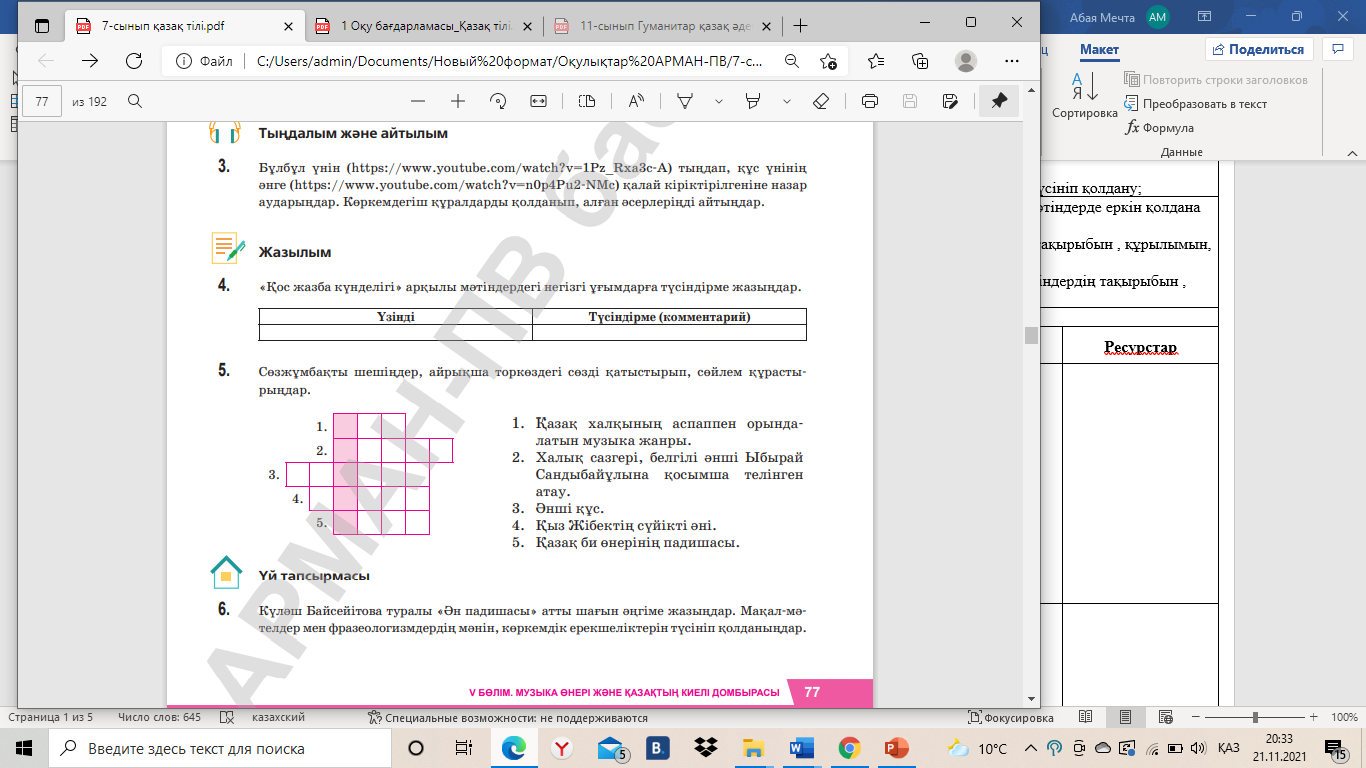Click Word Sort (Сортировка) icon
The width and height of the screenshot is (1366, 768).
1084,95
